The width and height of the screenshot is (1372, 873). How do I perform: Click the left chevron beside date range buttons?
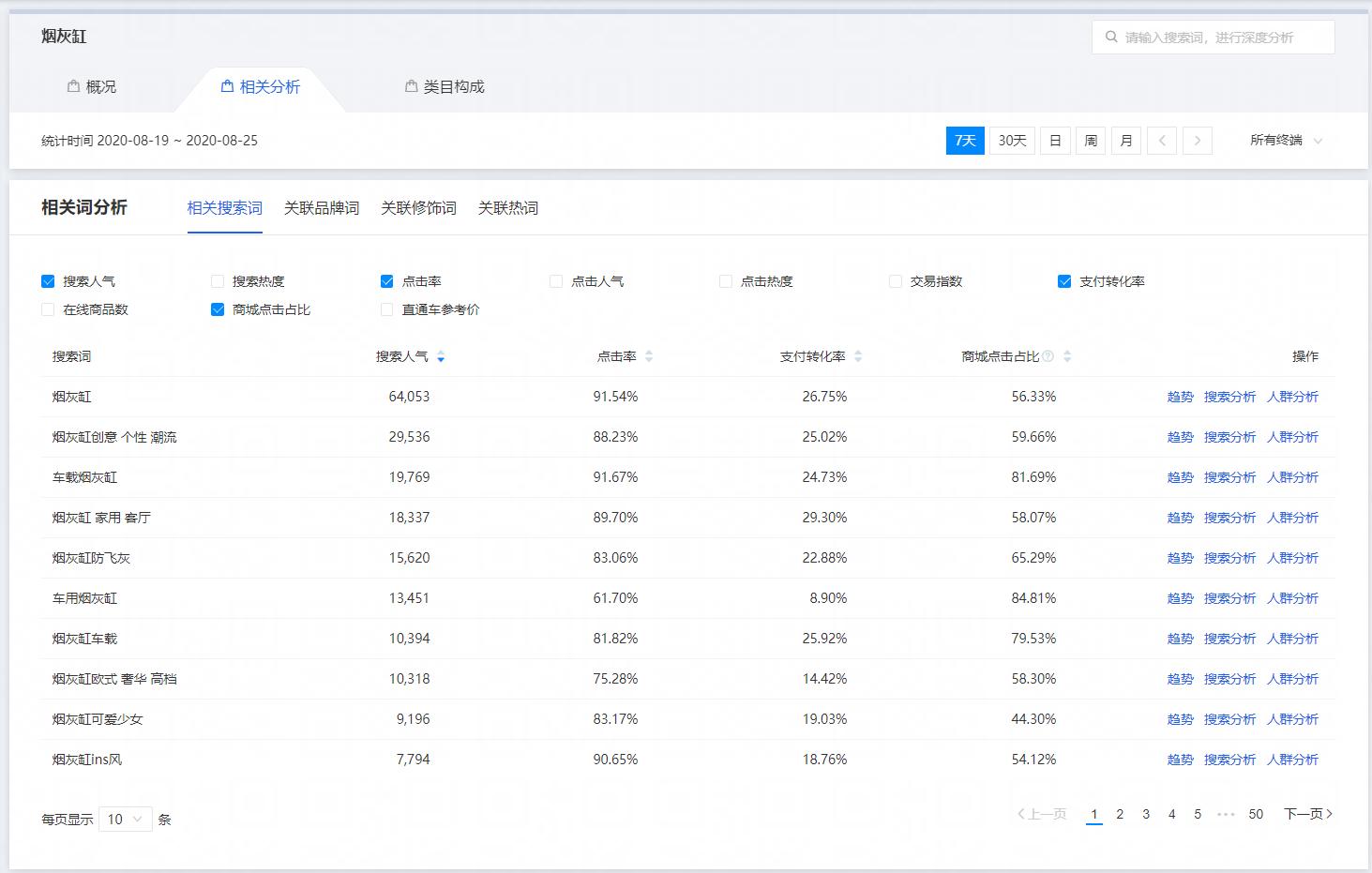(1162, 140)
